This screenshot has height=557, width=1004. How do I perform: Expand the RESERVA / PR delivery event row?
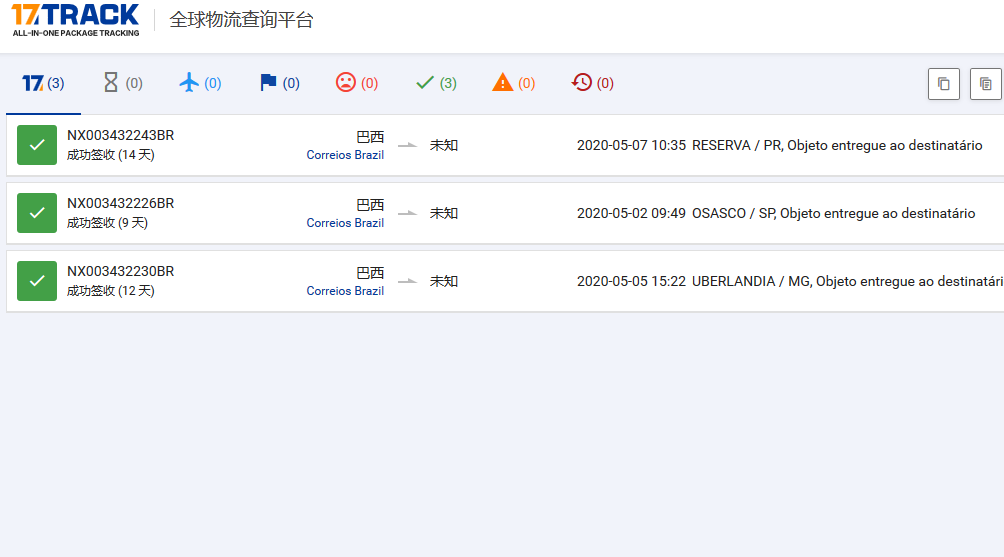pos(780,145)
